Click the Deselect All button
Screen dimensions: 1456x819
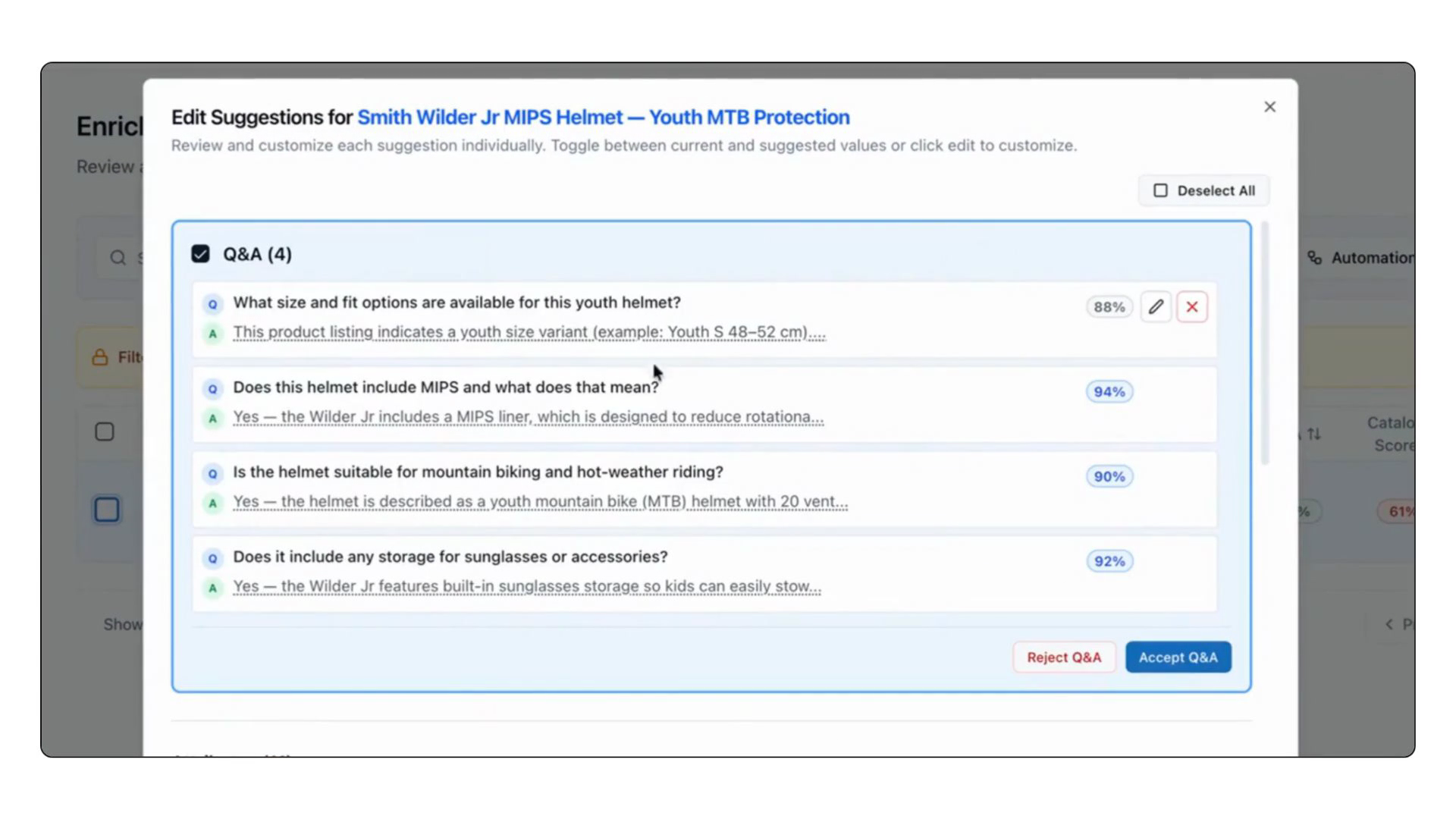tap(1203, 190)
